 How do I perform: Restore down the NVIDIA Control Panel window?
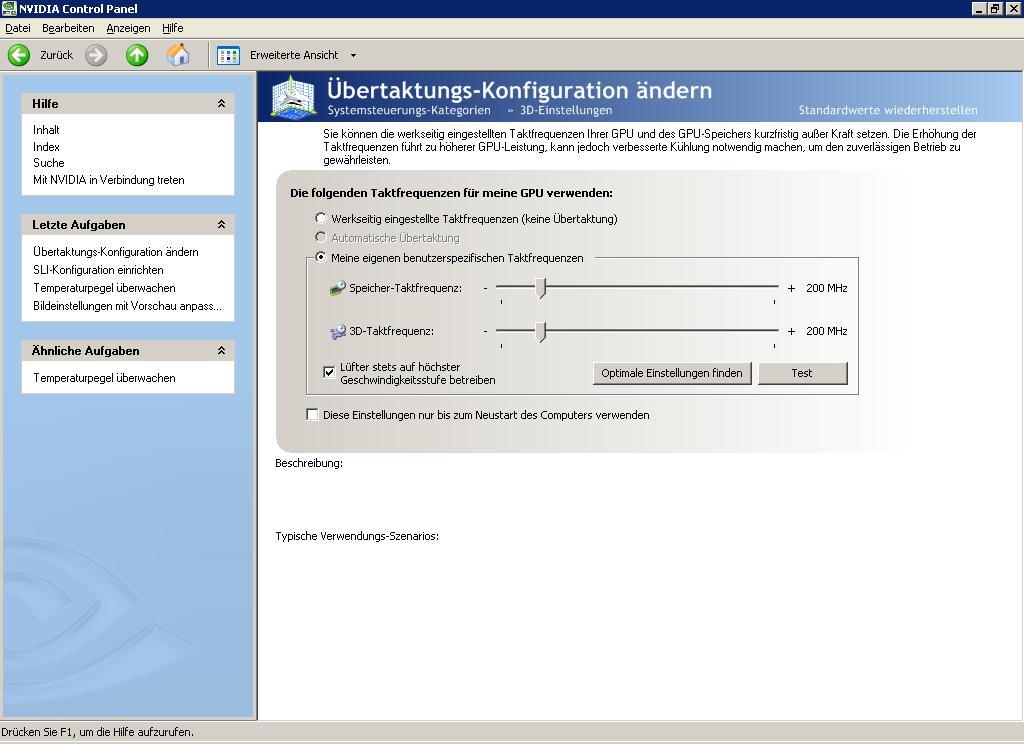(x=994, y=8)
